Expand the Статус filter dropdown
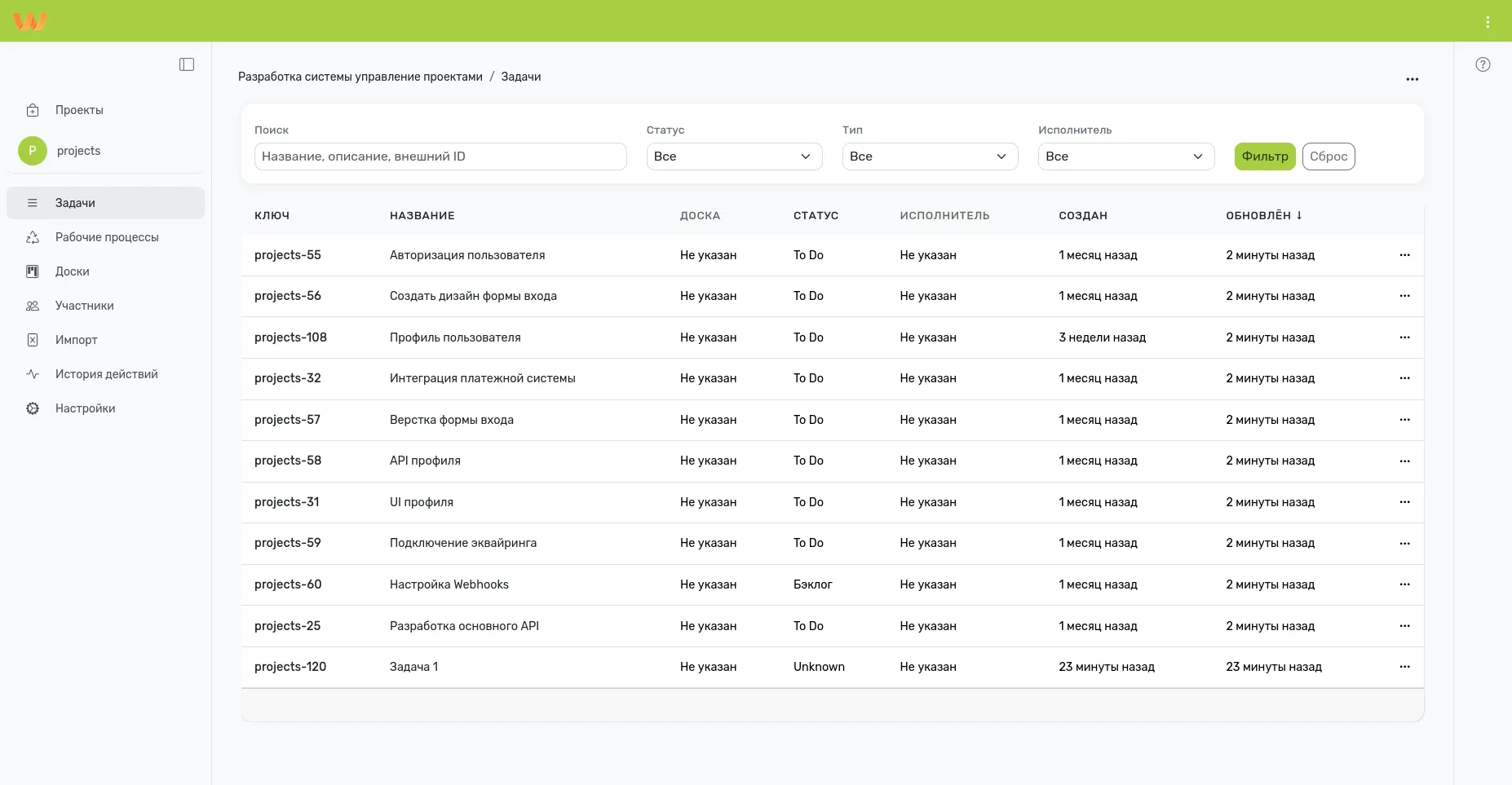 click(x=734, y=157)
